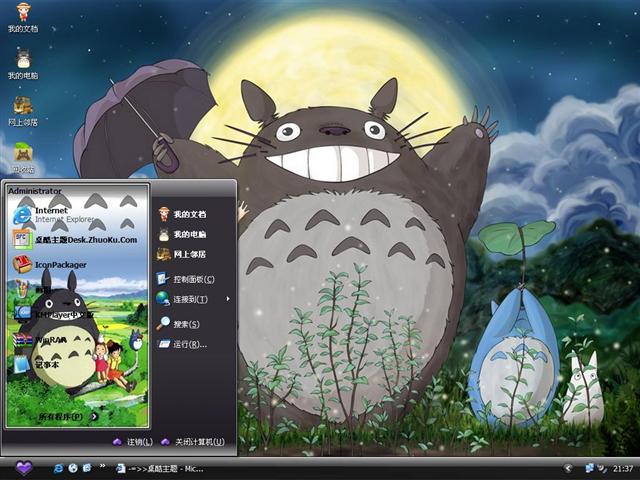Open 运行(R)... run dialog
Screen dimensions: 640x480
(182, 344)
